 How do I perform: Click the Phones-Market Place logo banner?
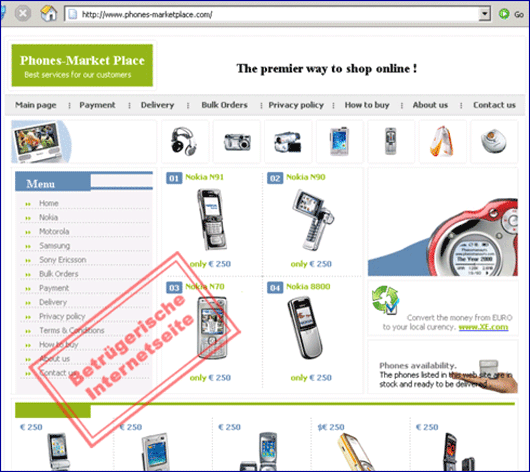tap(82, 65)
